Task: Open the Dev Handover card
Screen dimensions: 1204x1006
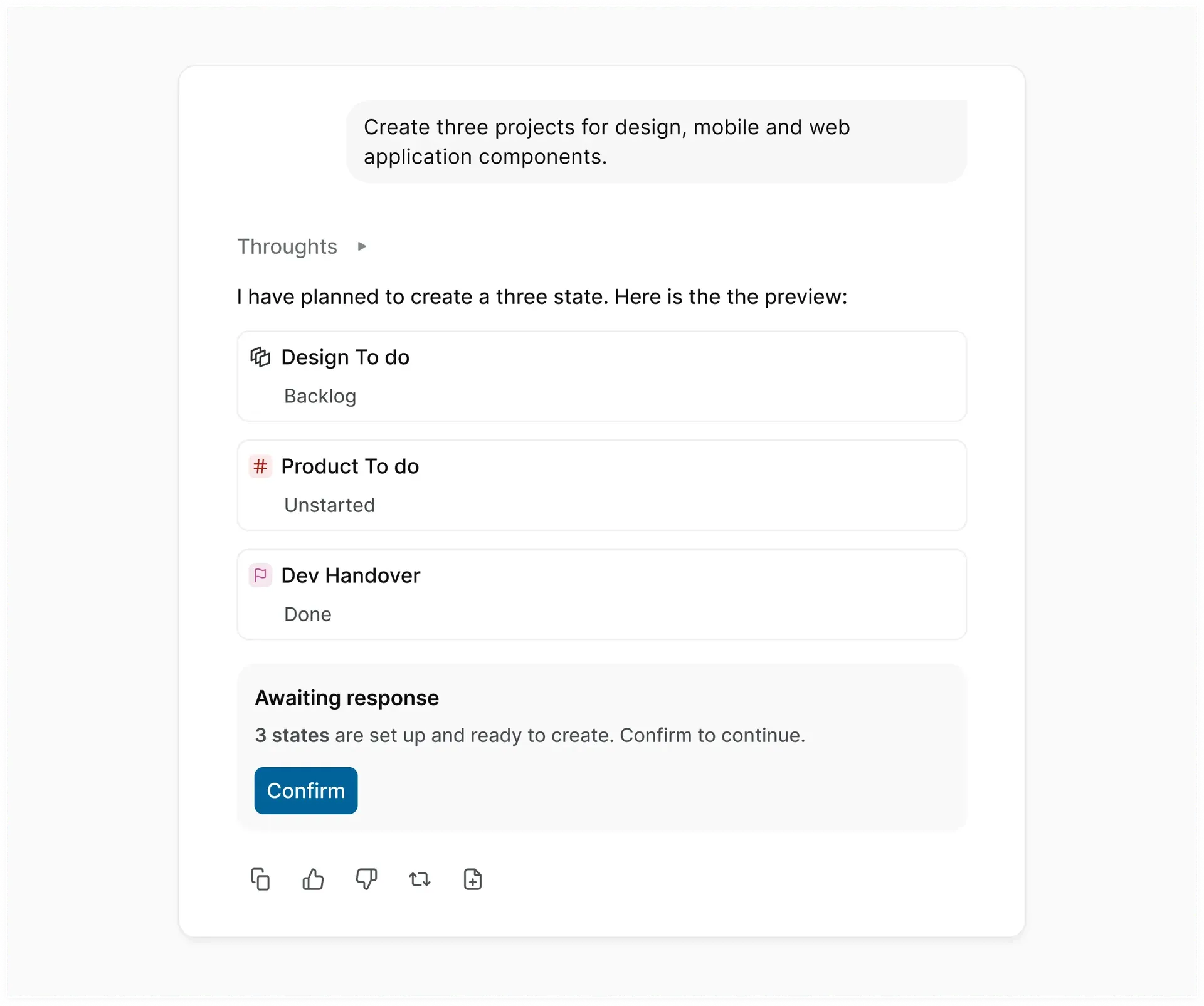Action: pyautogui.click(x=602, y=594)
